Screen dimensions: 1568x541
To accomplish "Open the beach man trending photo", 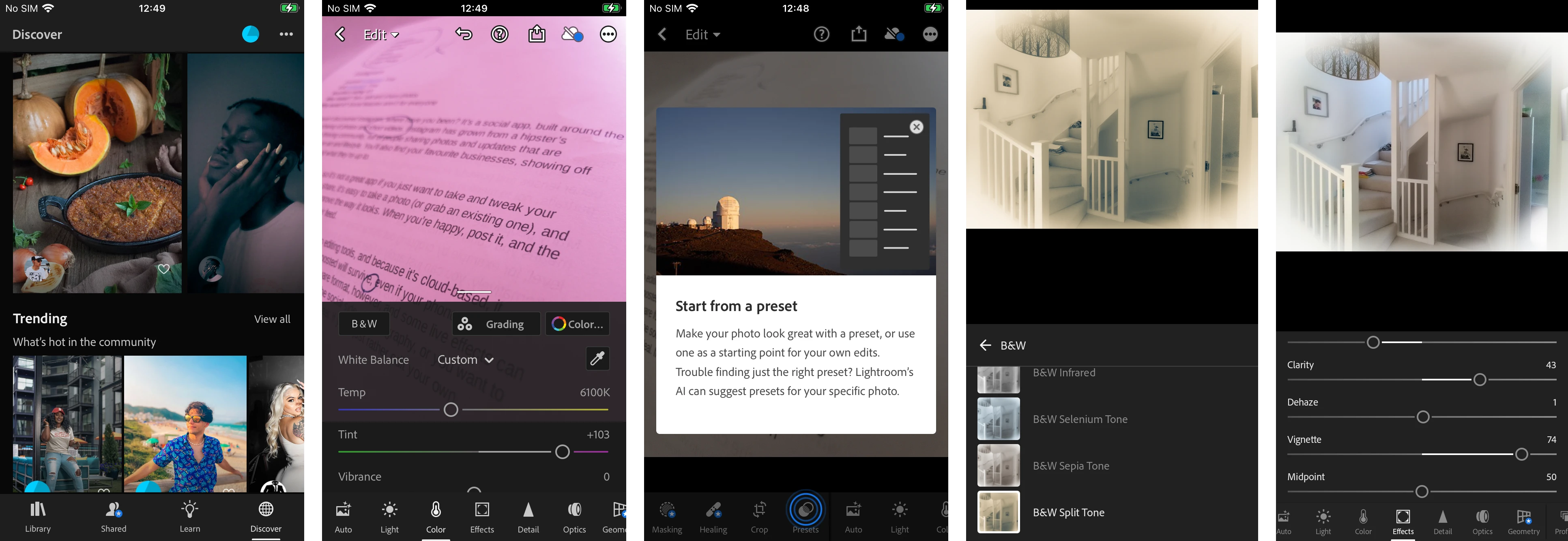I will [185, 423].
